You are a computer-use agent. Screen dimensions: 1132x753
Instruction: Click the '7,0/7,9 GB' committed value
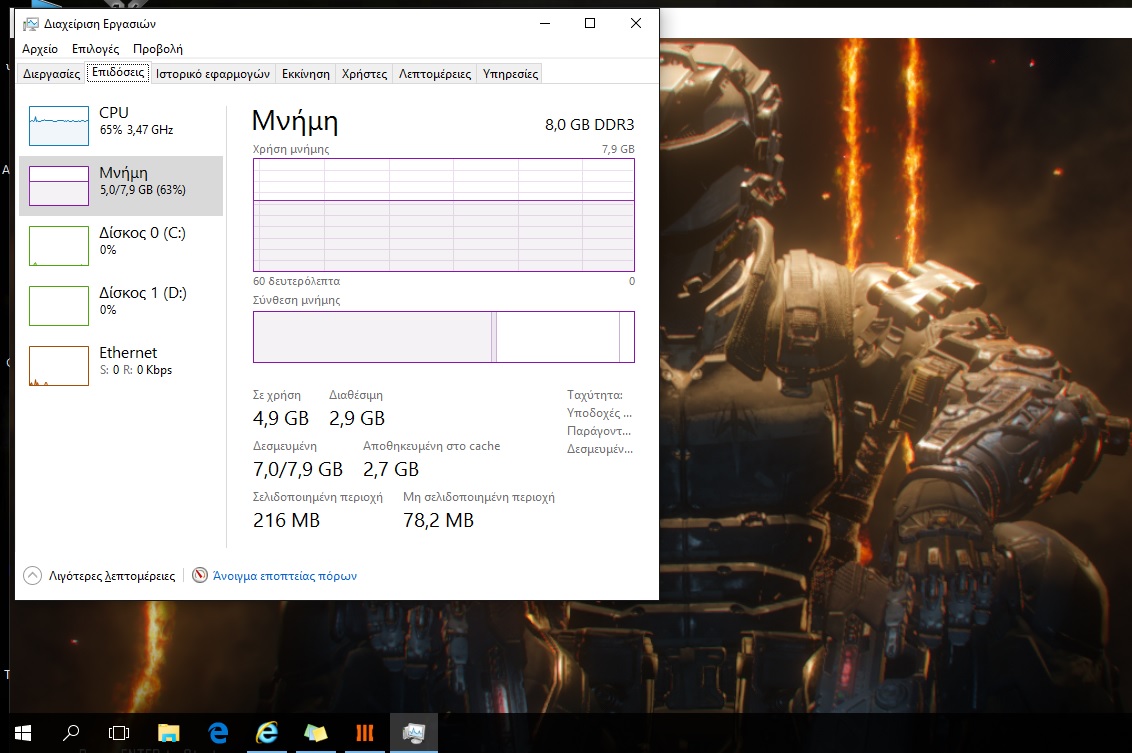(x=297, y=469)
